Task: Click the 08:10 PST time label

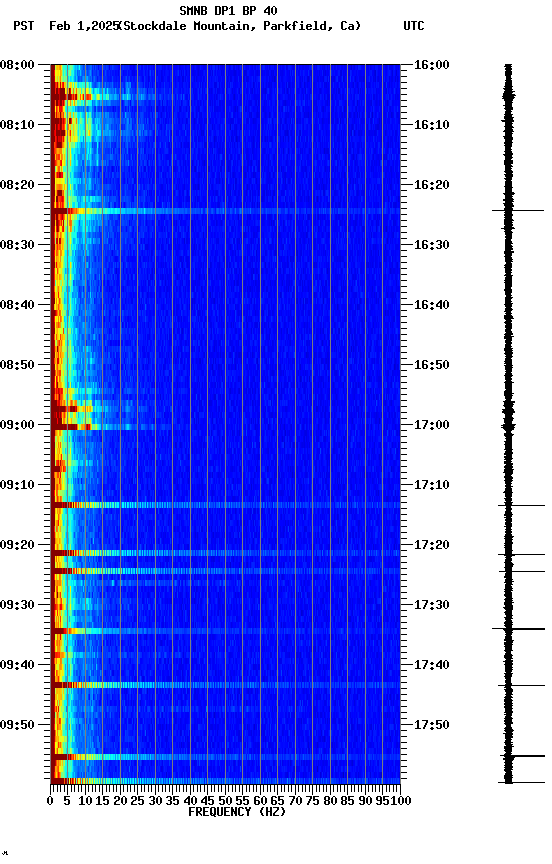Action: [x=17, y=125]
